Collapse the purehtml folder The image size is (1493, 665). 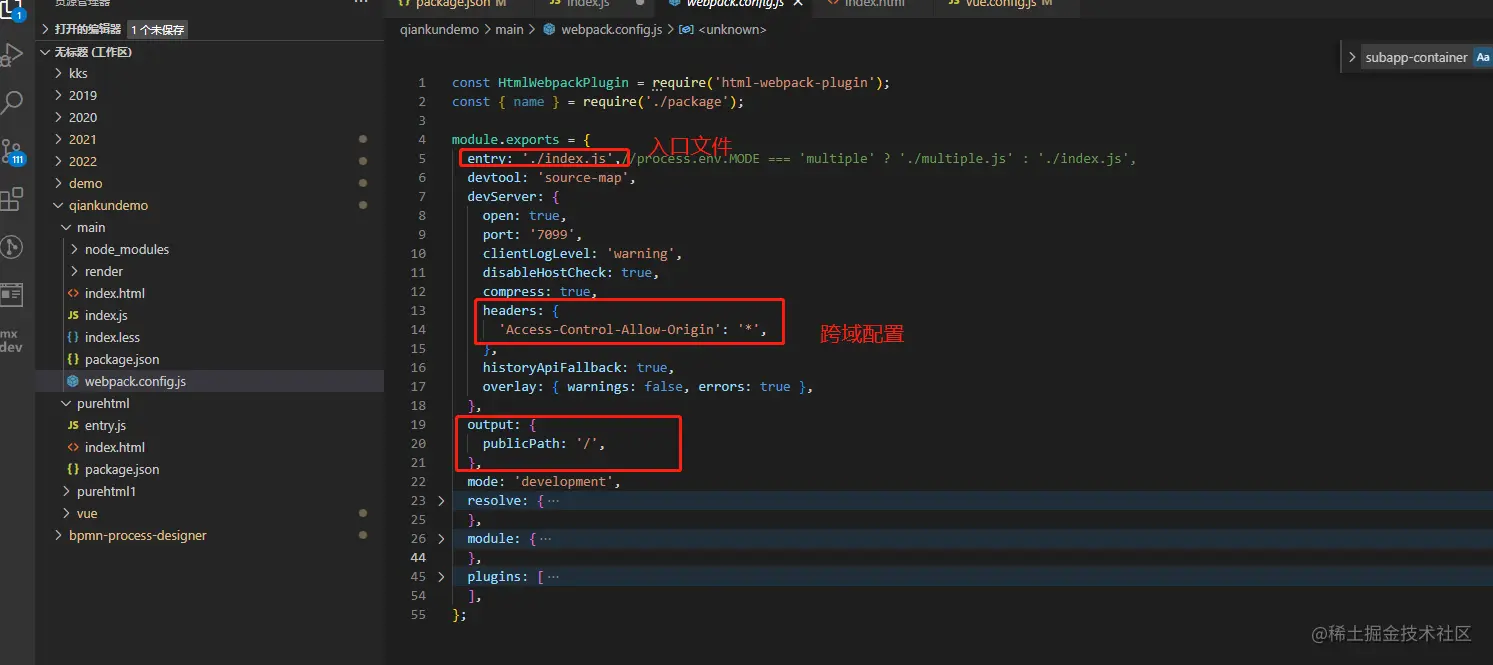point(67,404)
